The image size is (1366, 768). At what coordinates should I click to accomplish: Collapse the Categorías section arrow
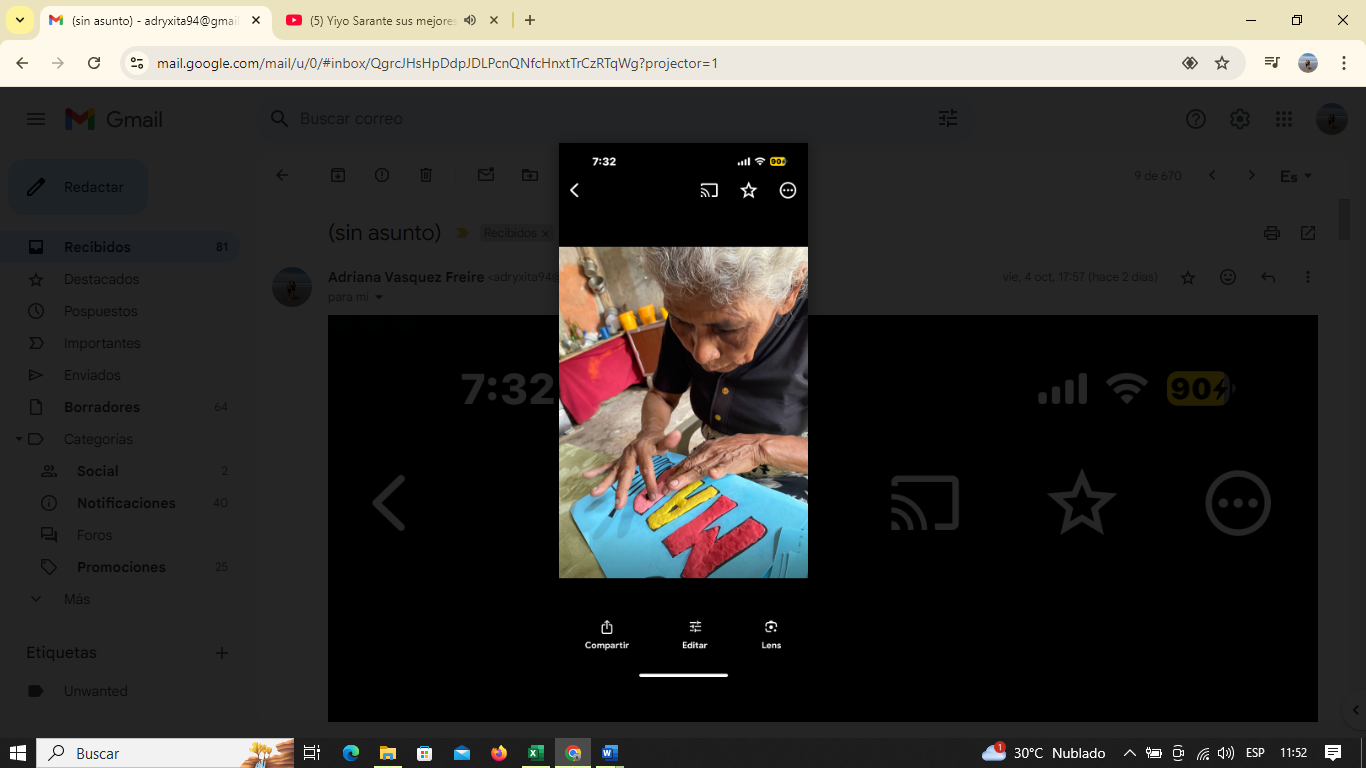click(19, 439)
